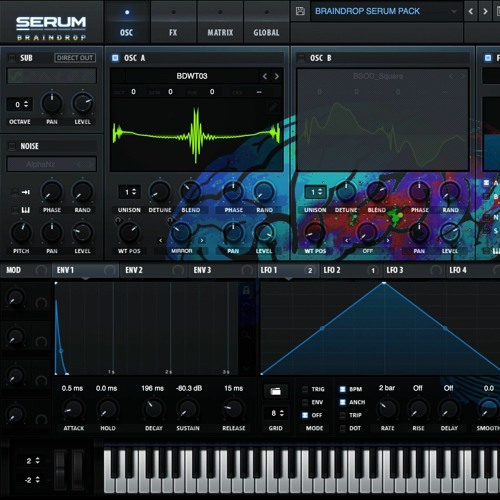Open the LFO shape folder icon
Image resolution: width=500 pixels, height=500 pixels.
tap(275, 391)
